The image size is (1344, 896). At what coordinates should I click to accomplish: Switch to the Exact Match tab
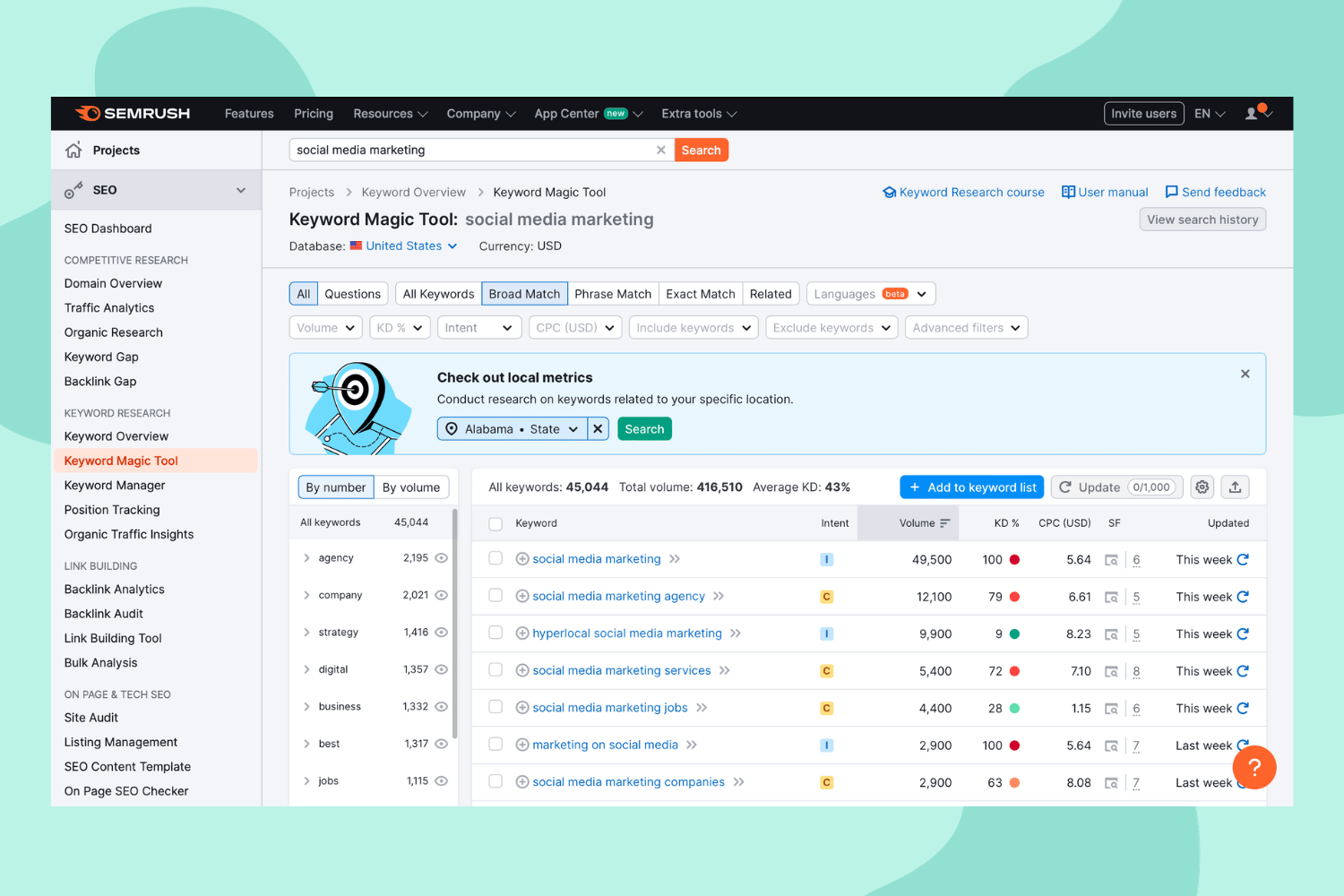click(700, 293)
